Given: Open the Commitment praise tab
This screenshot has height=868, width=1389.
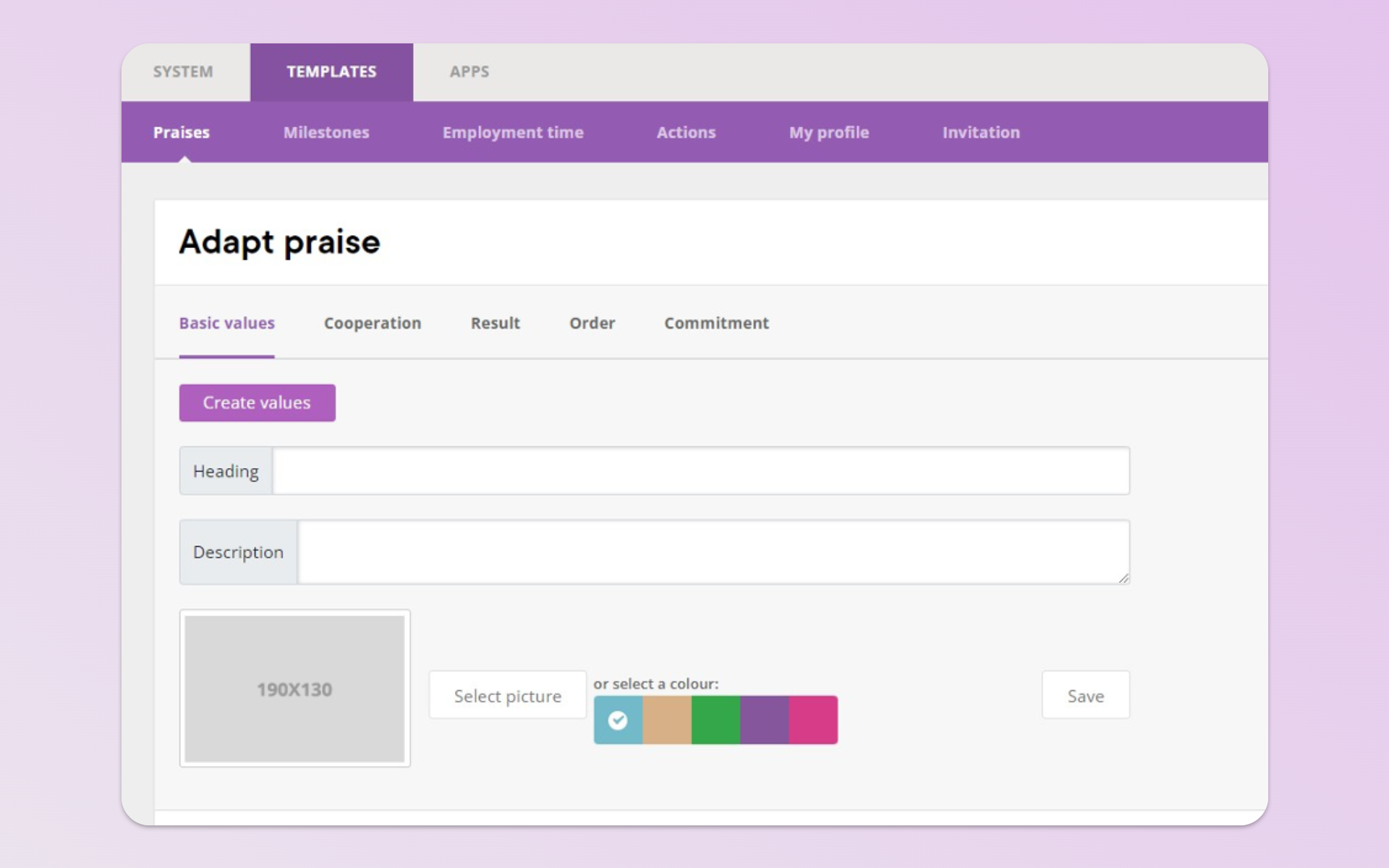Looking at the screenshot, I should pos(716,323).
